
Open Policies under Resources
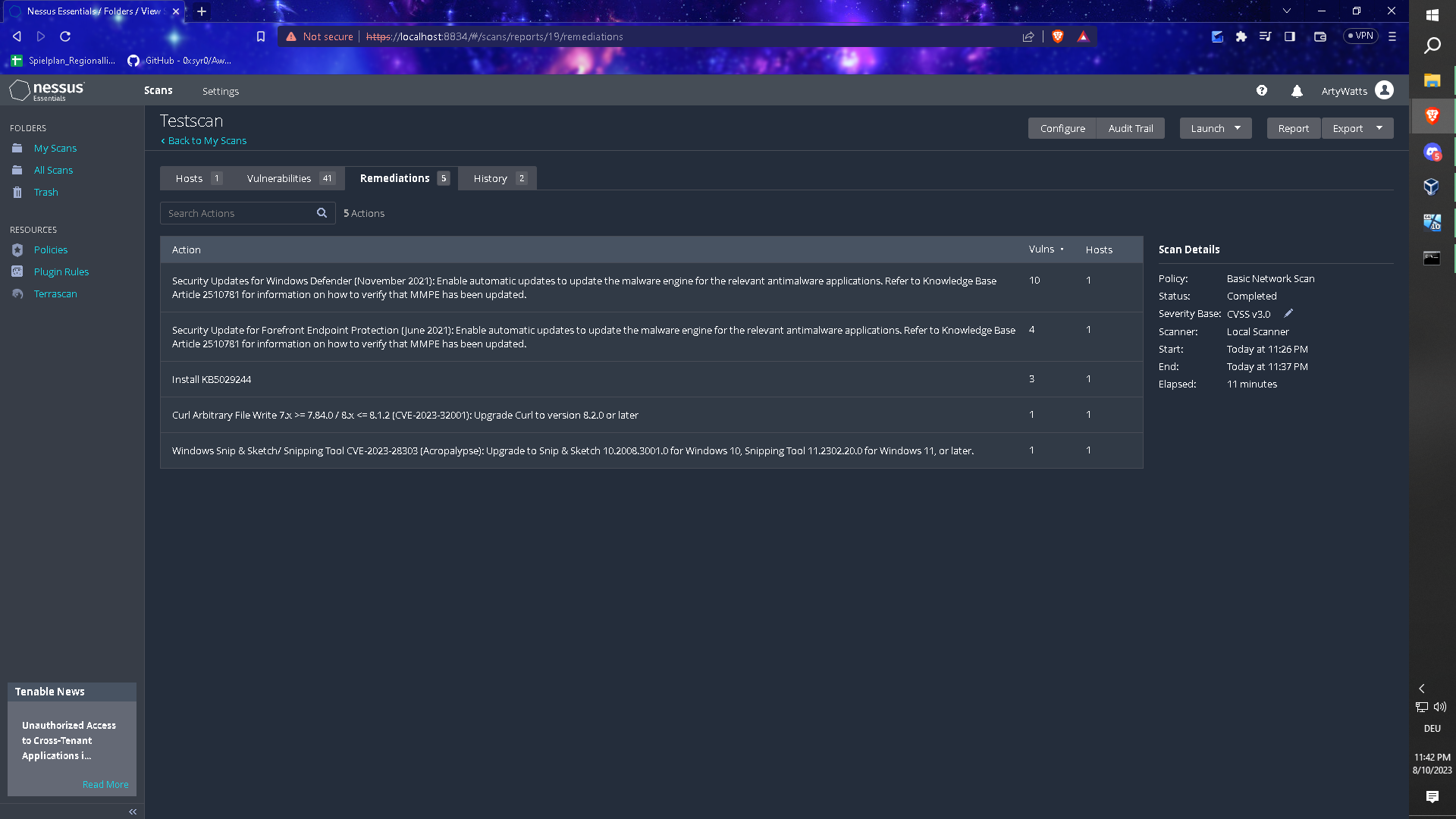coord(50,249)
